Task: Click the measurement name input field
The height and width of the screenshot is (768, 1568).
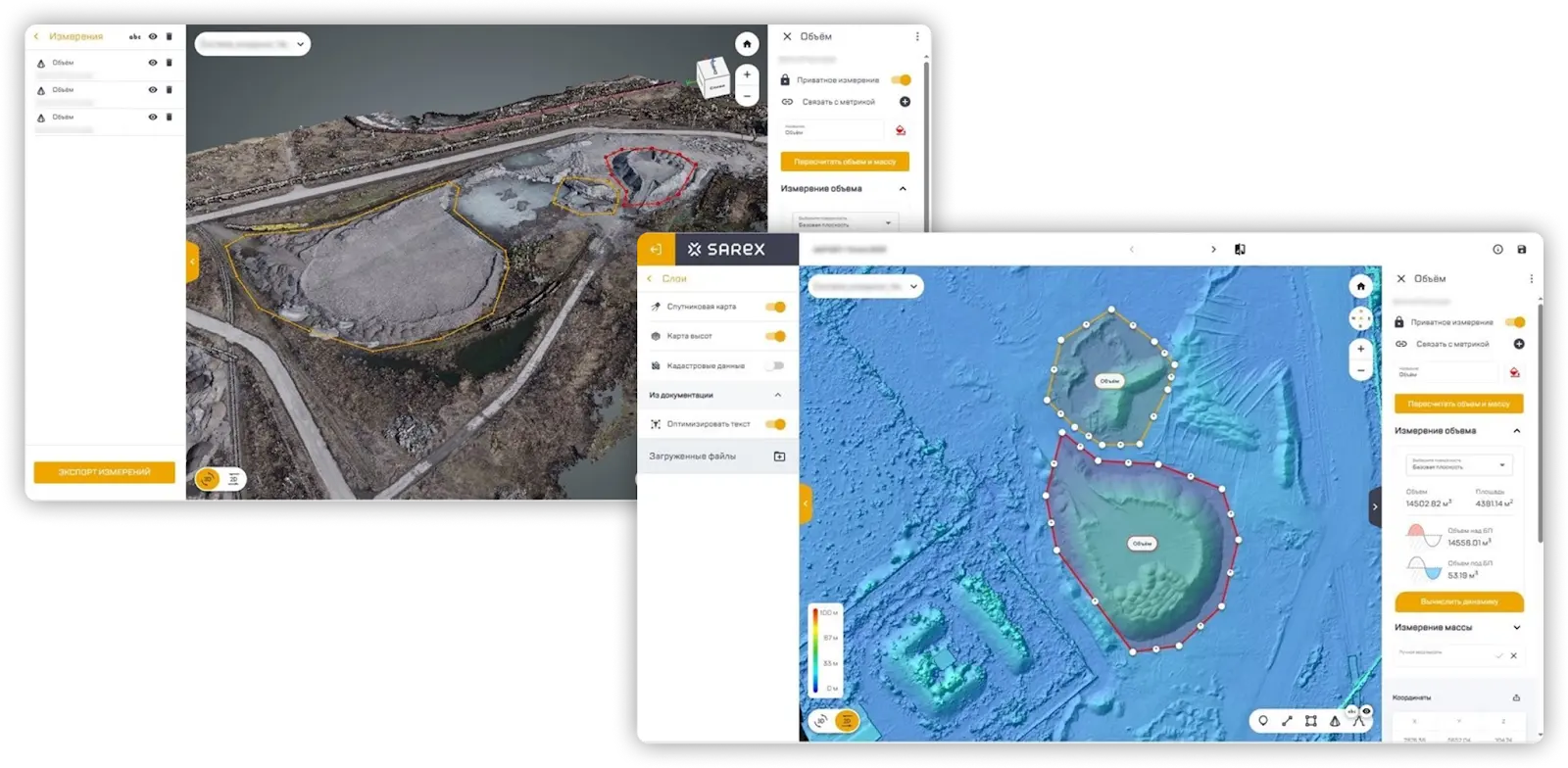Action: point(1445,372)
